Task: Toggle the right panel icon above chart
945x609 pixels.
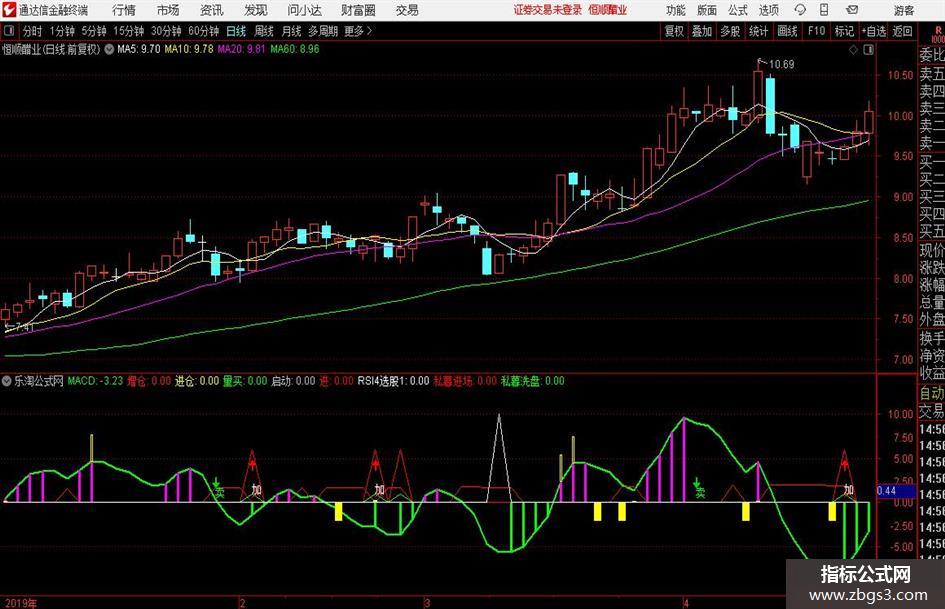Action: coord(868,49)
